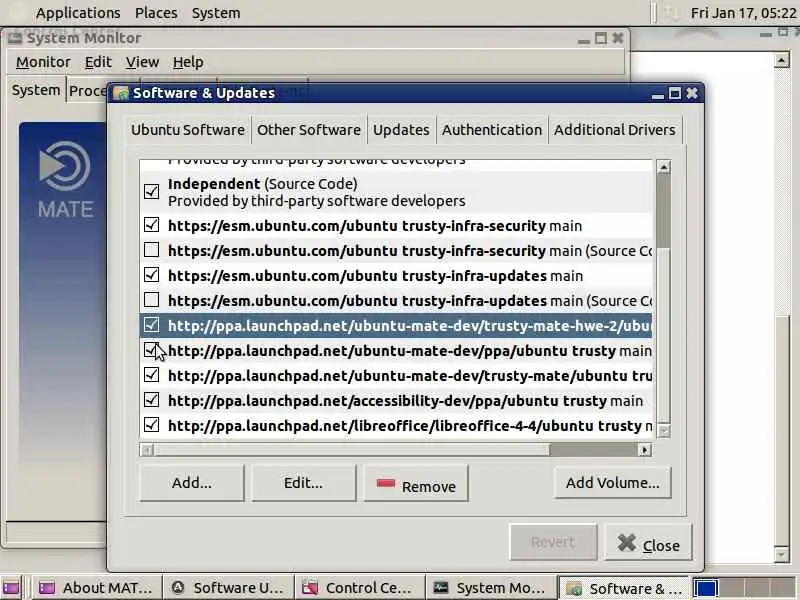
Task: Click the MATE logo in System Monitor
Action: point(65,180)
